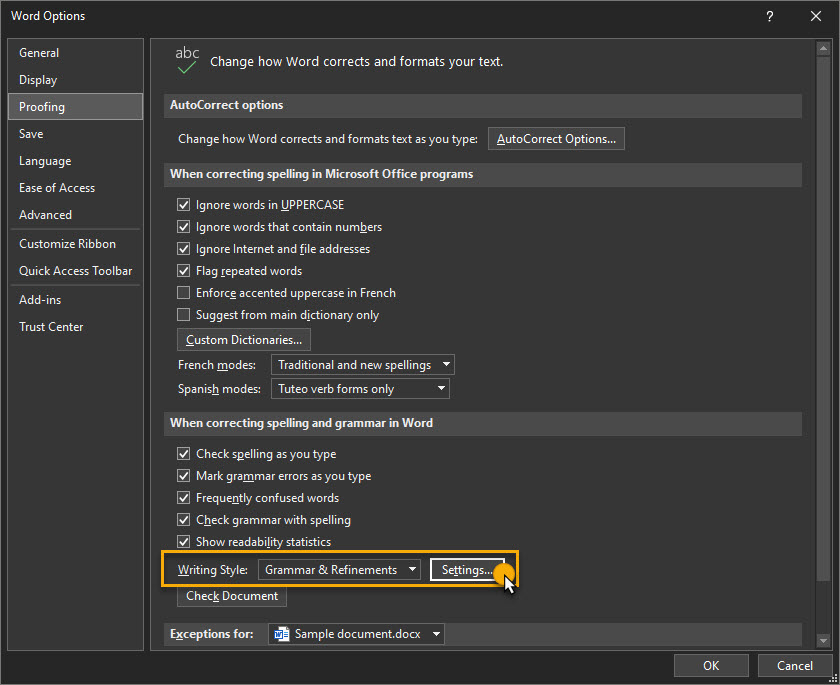The image size is (840, 685).
Task: Select the Proofing category
Action: click(x=76, y=107)
